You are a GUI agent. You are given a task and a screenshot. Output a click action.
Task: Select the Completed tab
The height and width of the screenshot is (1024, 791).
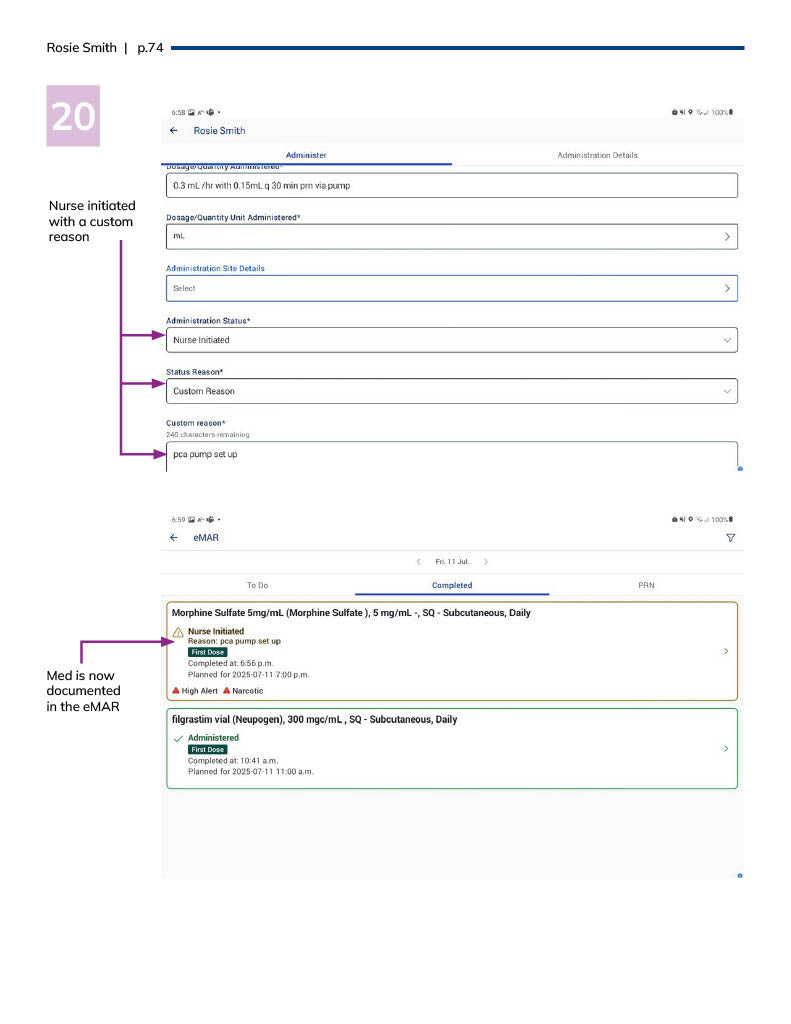pos(452,585)
